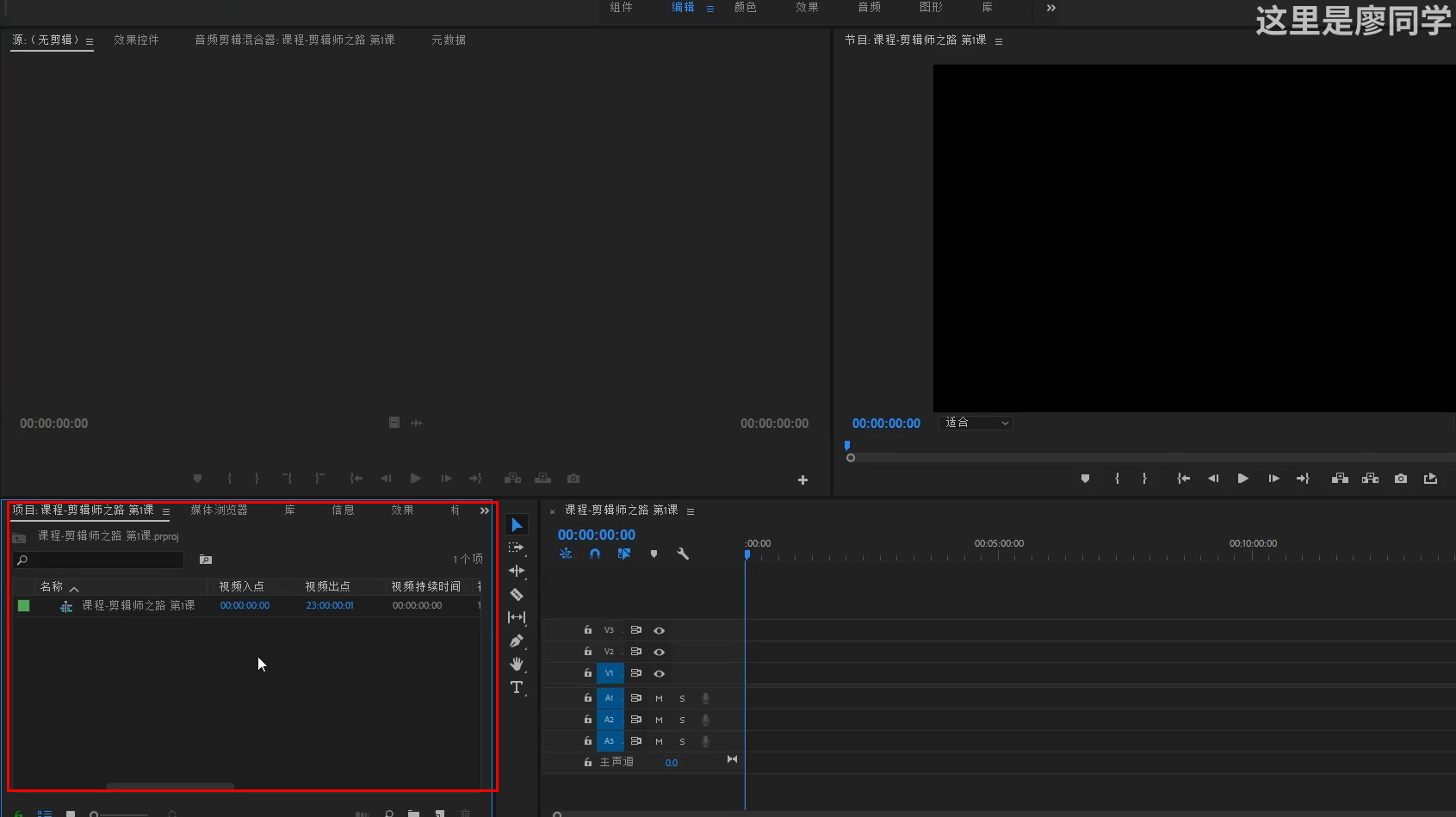Image resolution: width=1456 pixels, height=817 pixels.
Task: Click Overwrite button in Source monitor
Action: point(542,479)
